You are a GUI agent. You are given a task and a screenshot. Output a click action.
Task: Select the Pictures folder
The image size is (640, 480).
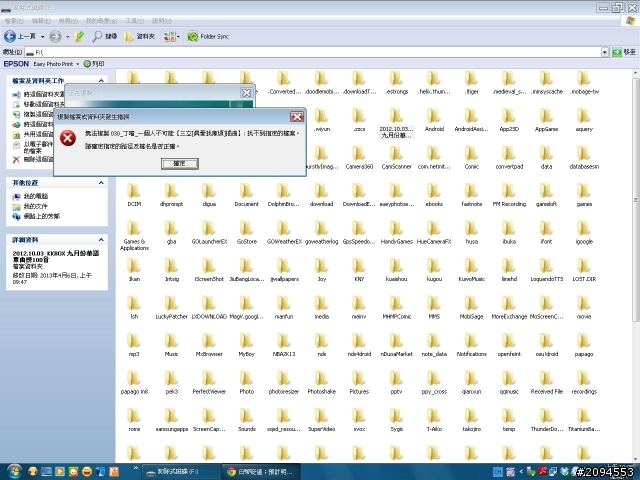359,383
